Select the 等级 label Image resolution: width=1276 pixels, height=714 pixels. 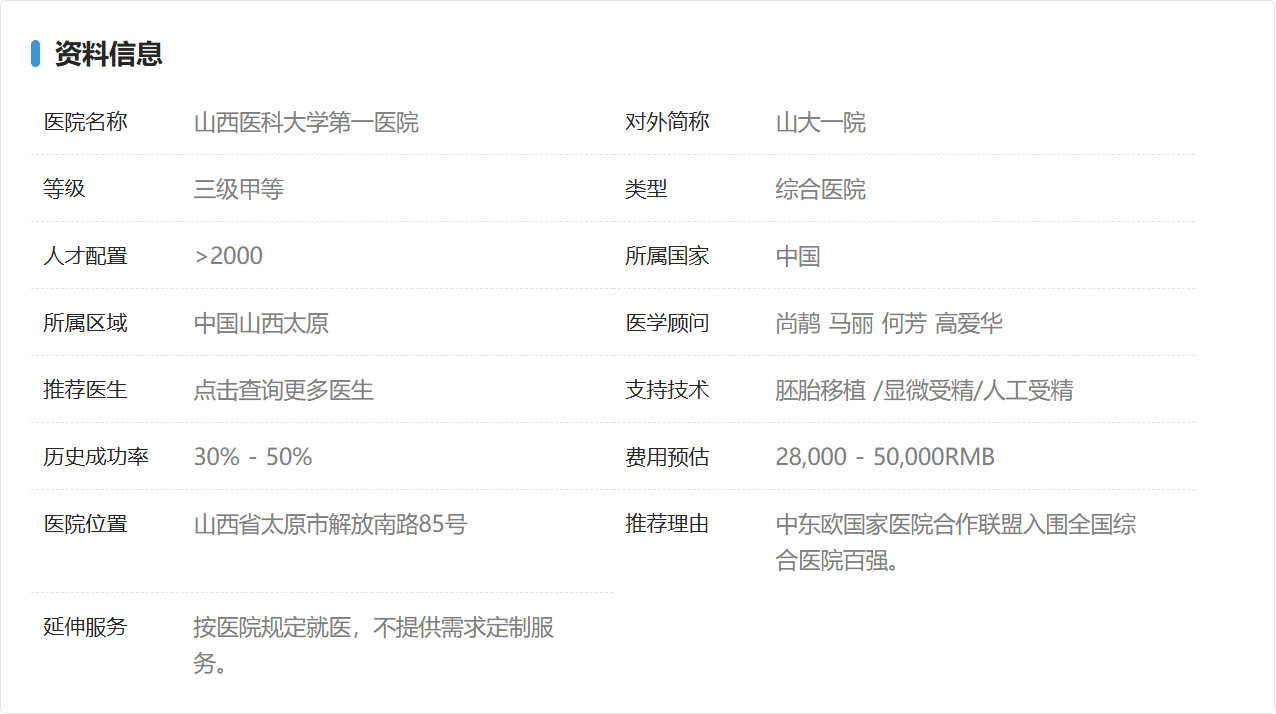(x=65, y=189)
